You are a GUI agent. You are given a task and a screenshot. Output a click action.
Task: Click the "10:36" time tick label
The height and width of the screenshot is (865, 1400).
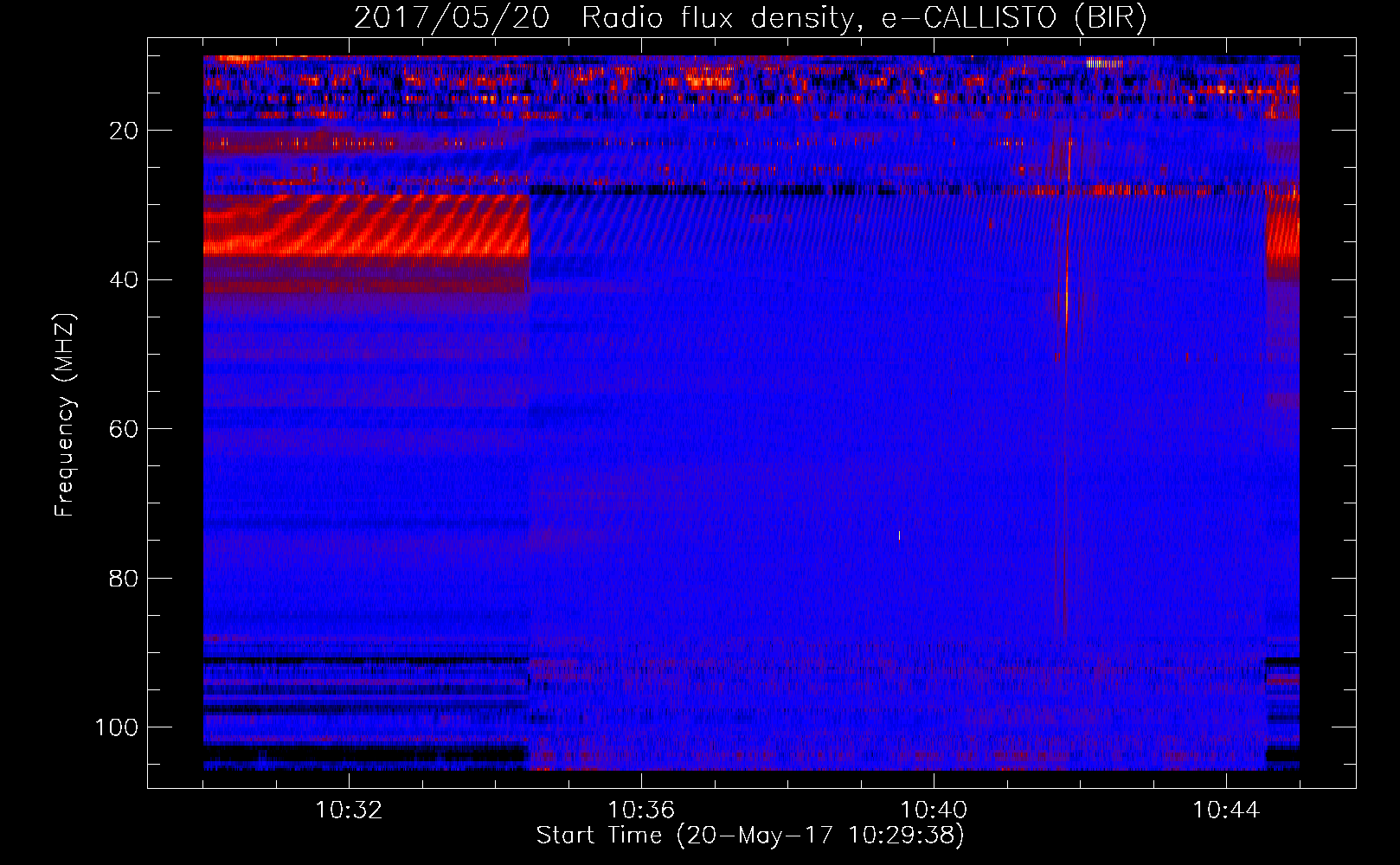click(641, 811)
